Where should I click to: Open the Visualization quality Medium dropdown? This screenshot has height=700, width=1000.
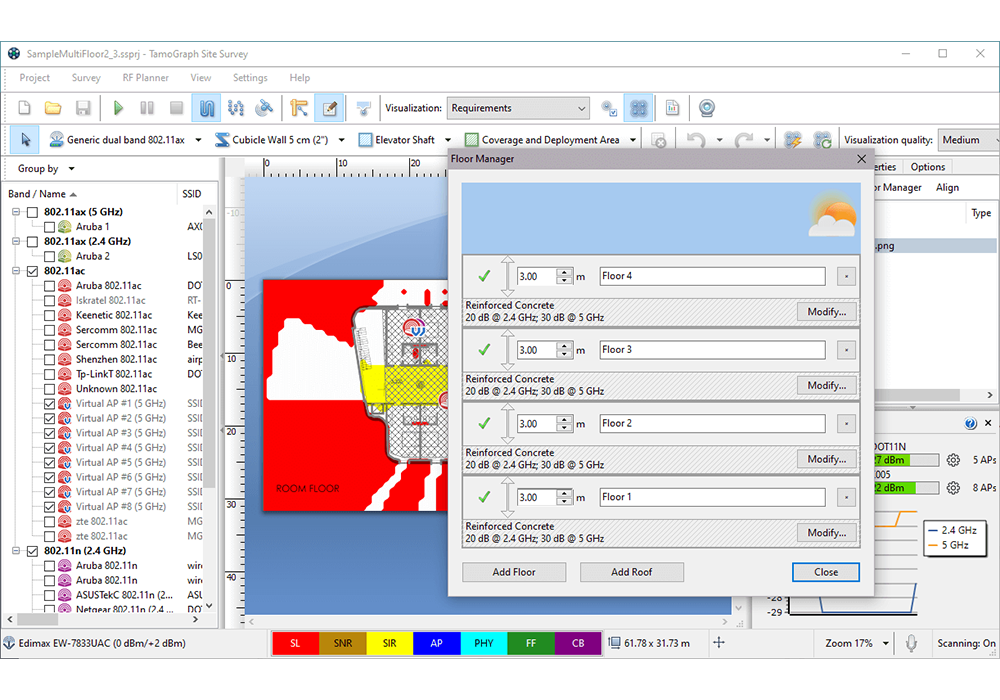(969, 140)
